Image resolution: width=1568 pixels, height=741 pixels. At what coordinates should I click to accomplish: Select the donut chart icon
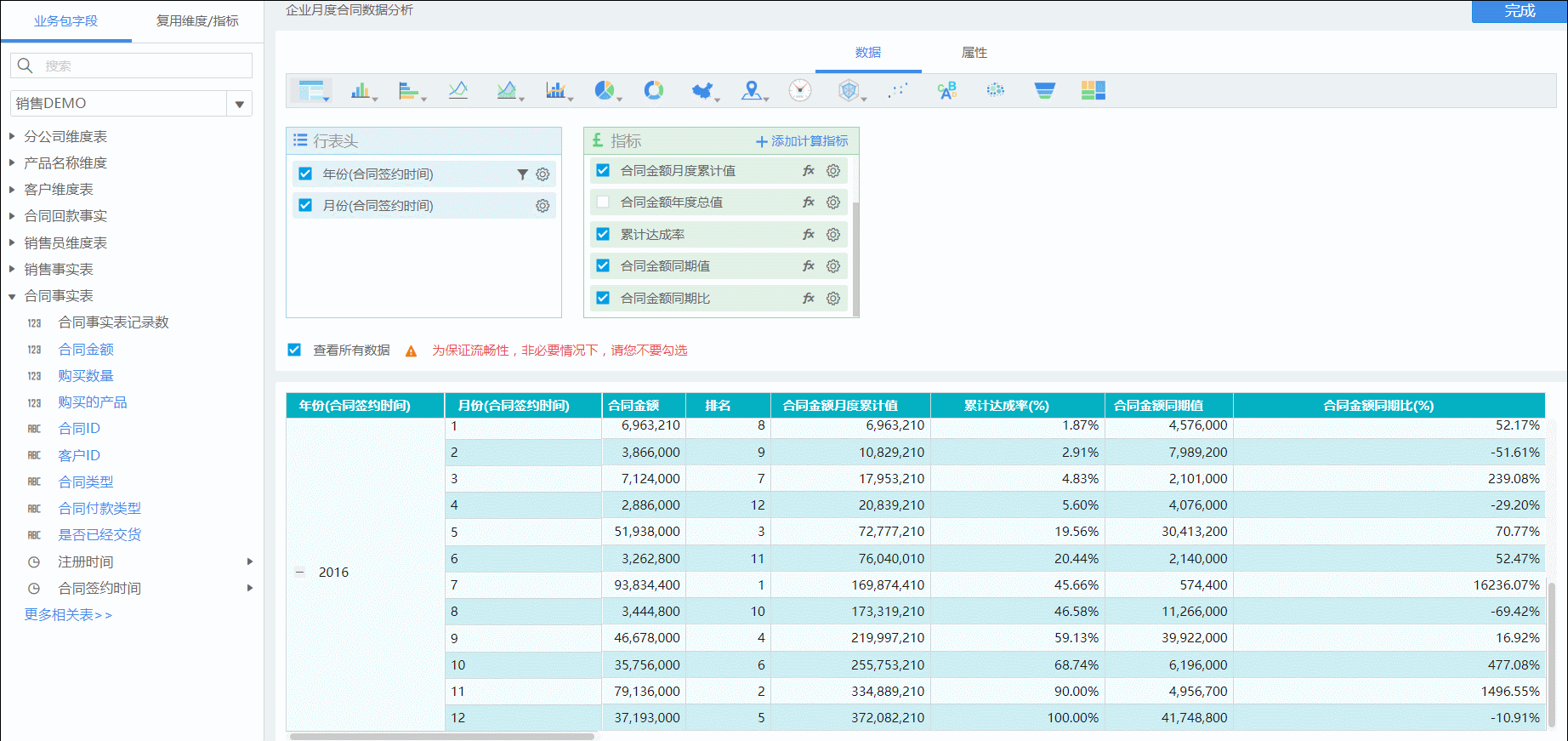(654, 90)
